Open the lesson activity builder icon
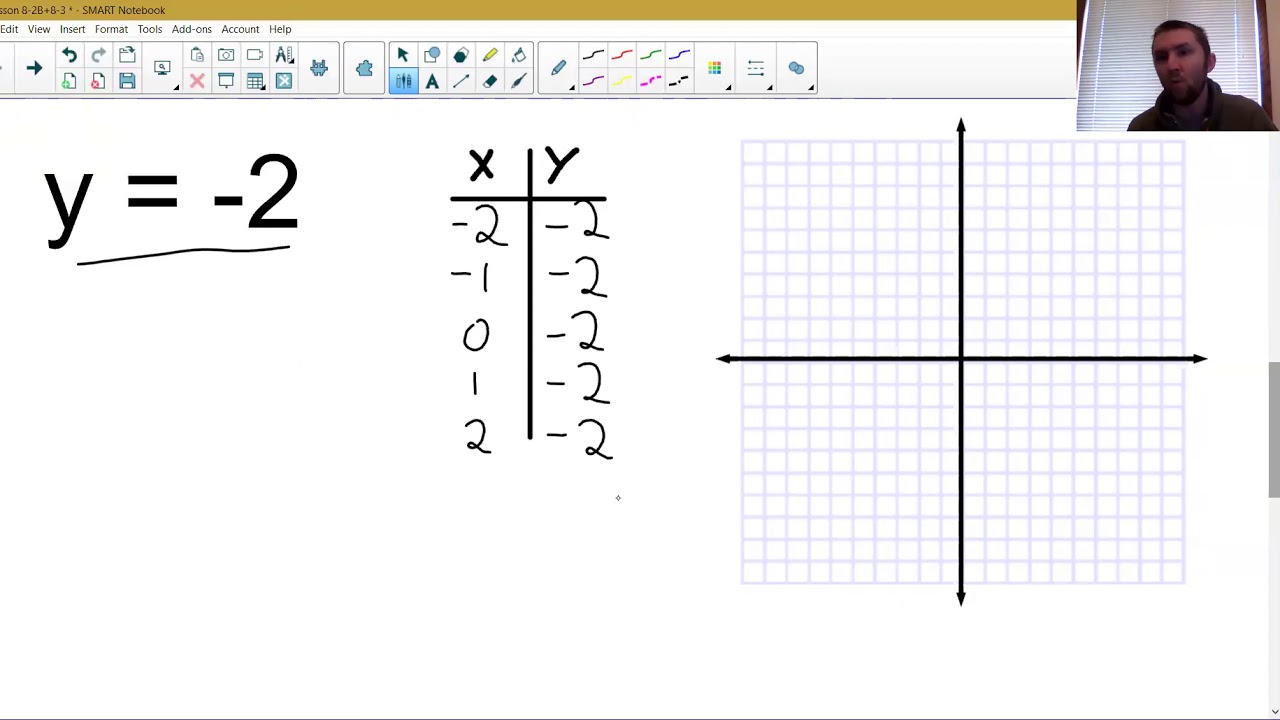The image size is (1280, 720). click(319, 68)
